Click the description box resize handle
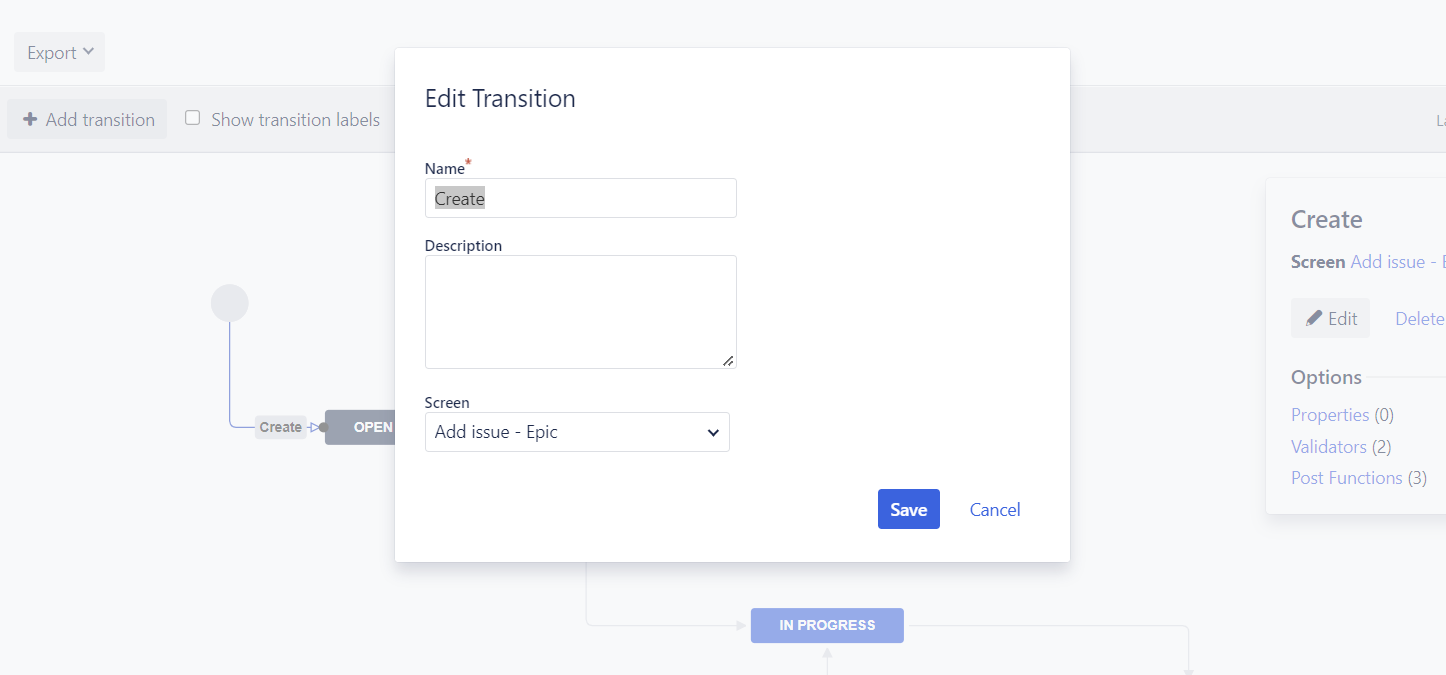The height and width of the screenshot is (675, 1446). pos(728,360)
